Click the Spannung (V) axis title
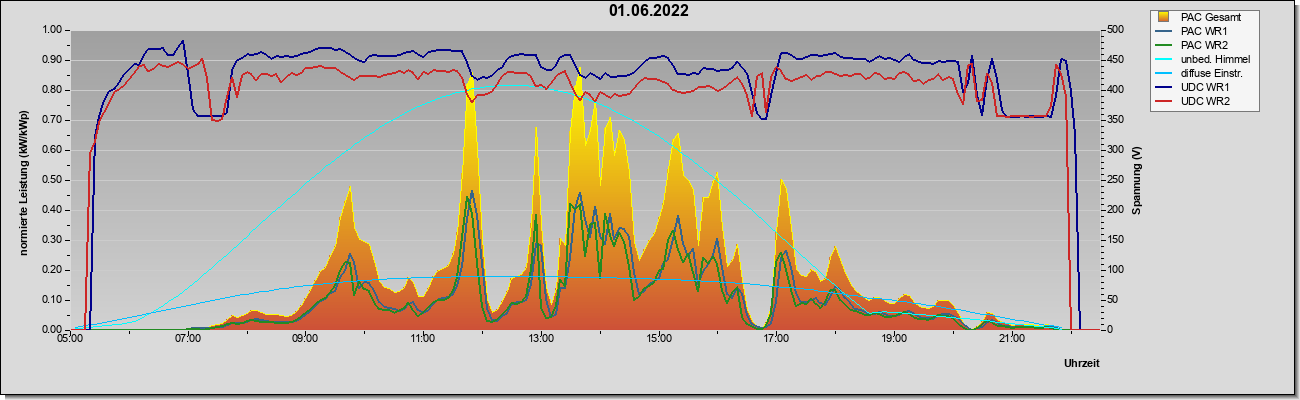This screenshot has width=1300, height=400. click(1136, 180)
